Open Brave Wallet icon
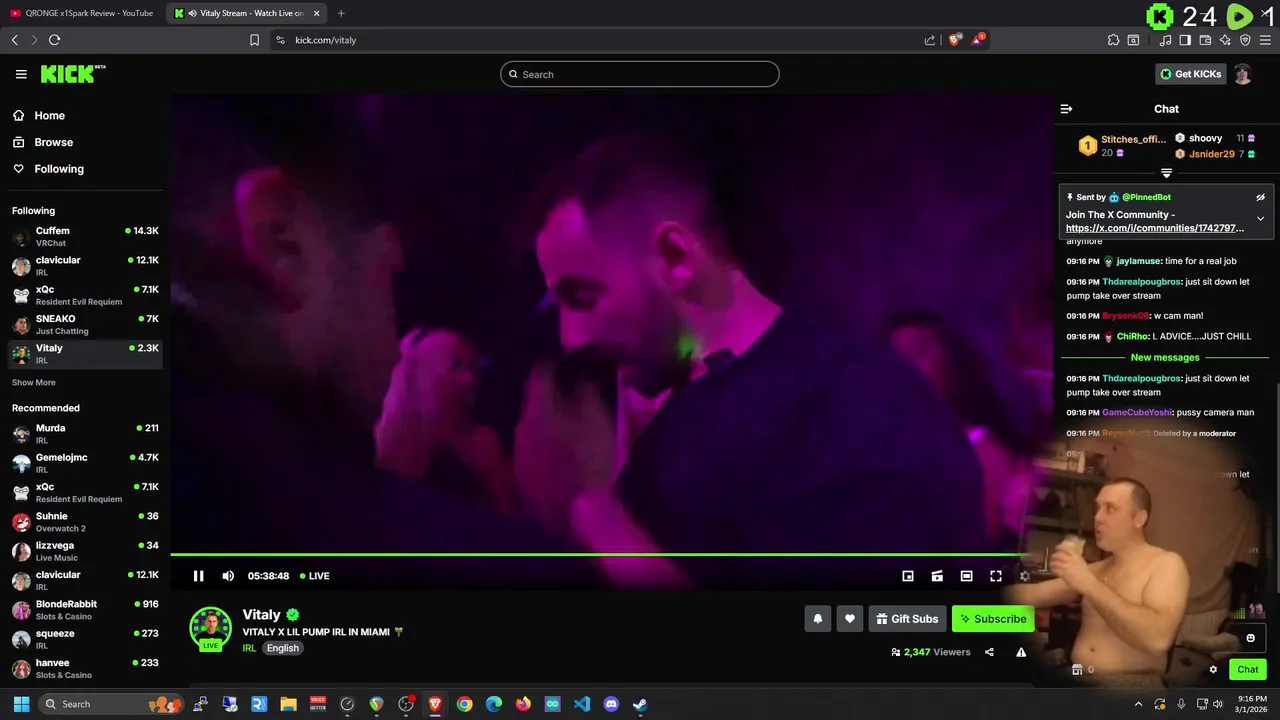The width and height of the screenshot is (1280, 720). coord(1205,40)
